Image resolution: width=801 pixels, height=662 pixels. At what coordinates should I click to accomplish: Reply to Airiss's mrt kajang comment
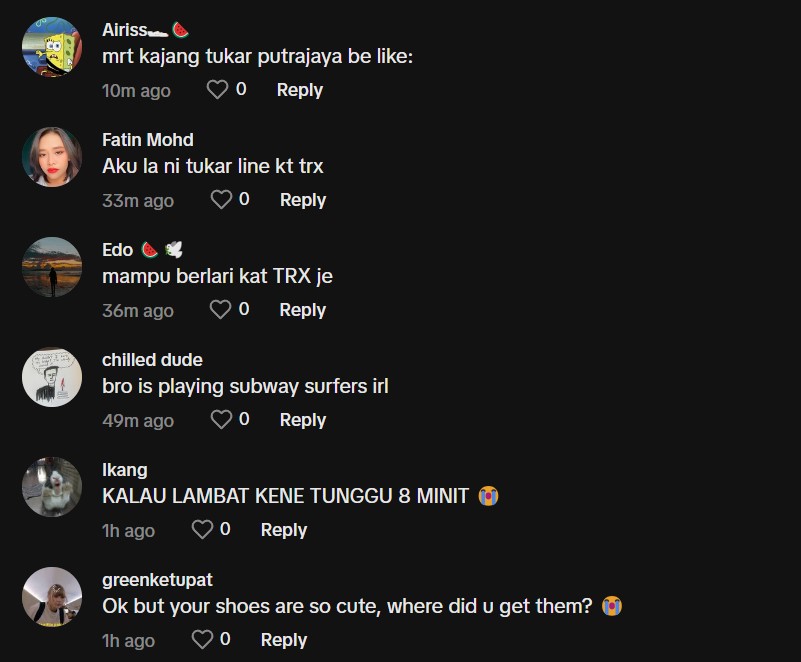coord(299,90)
